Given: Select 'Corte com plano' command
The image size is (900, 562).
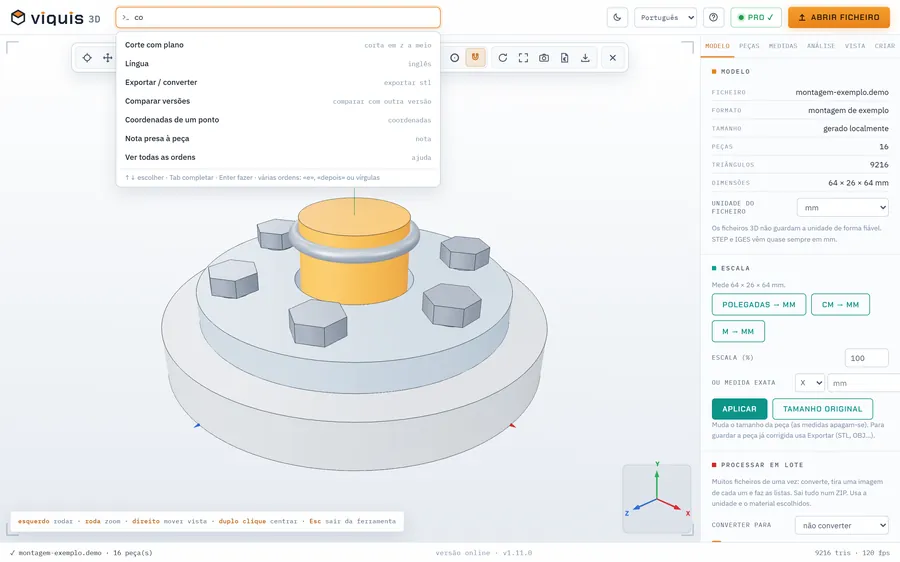Looking at the screenshot, I should point(278,45).
